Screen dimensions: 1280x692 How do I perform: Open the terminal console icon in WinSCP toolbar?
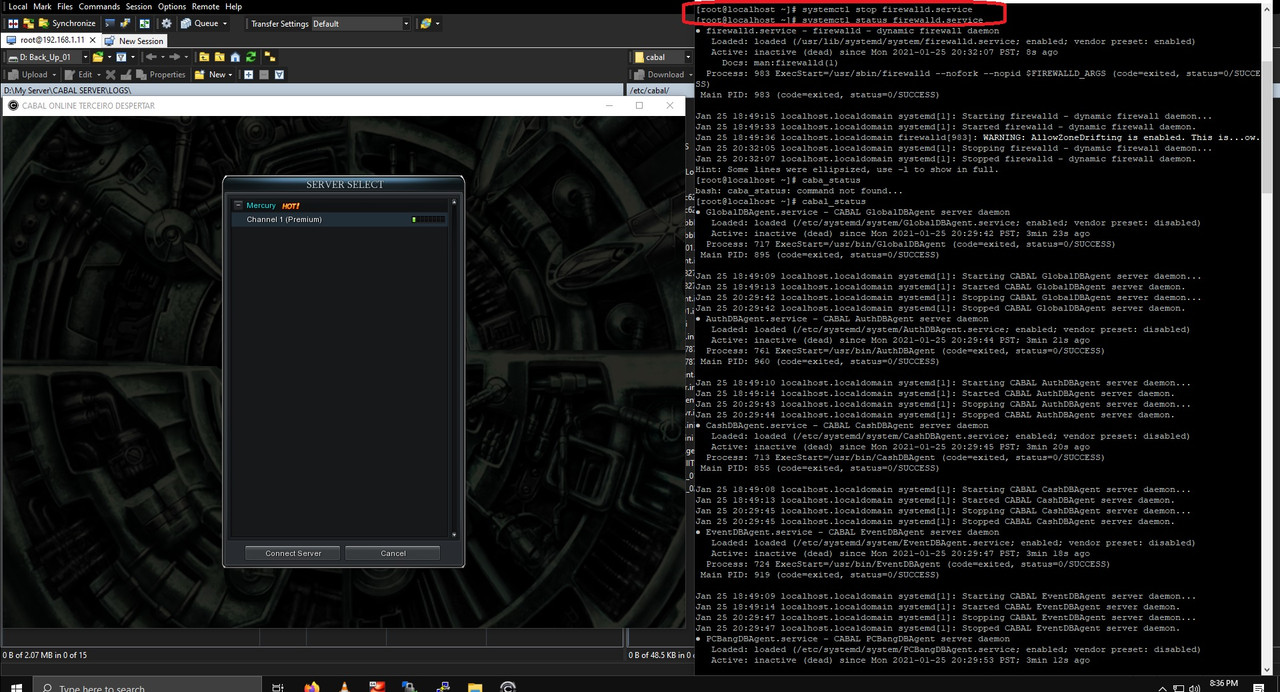110,23
